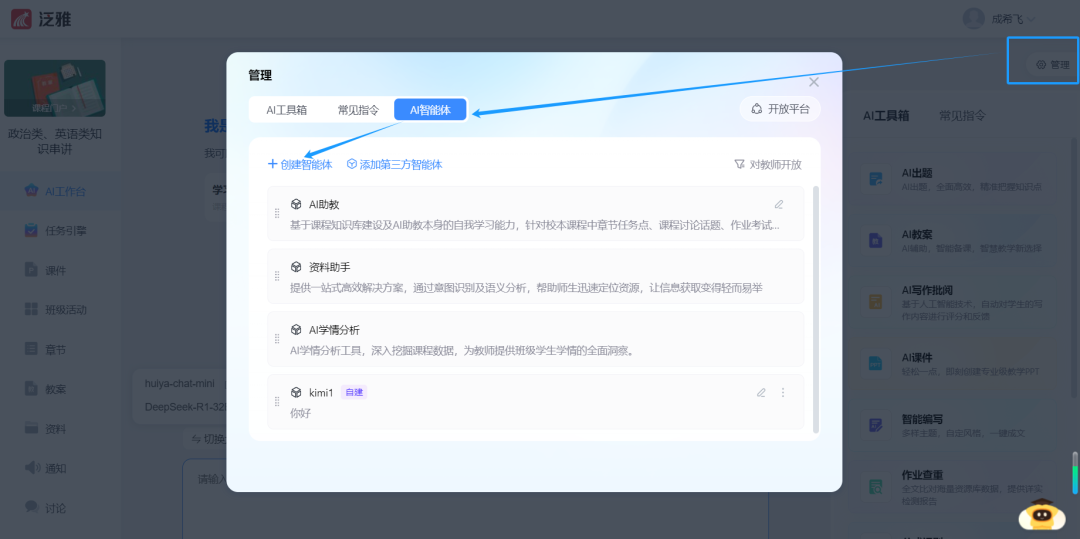Click 添加第三方智能体 link
Screen dimensions: 1080x539
pyautogui.click(x=394, y=165)
